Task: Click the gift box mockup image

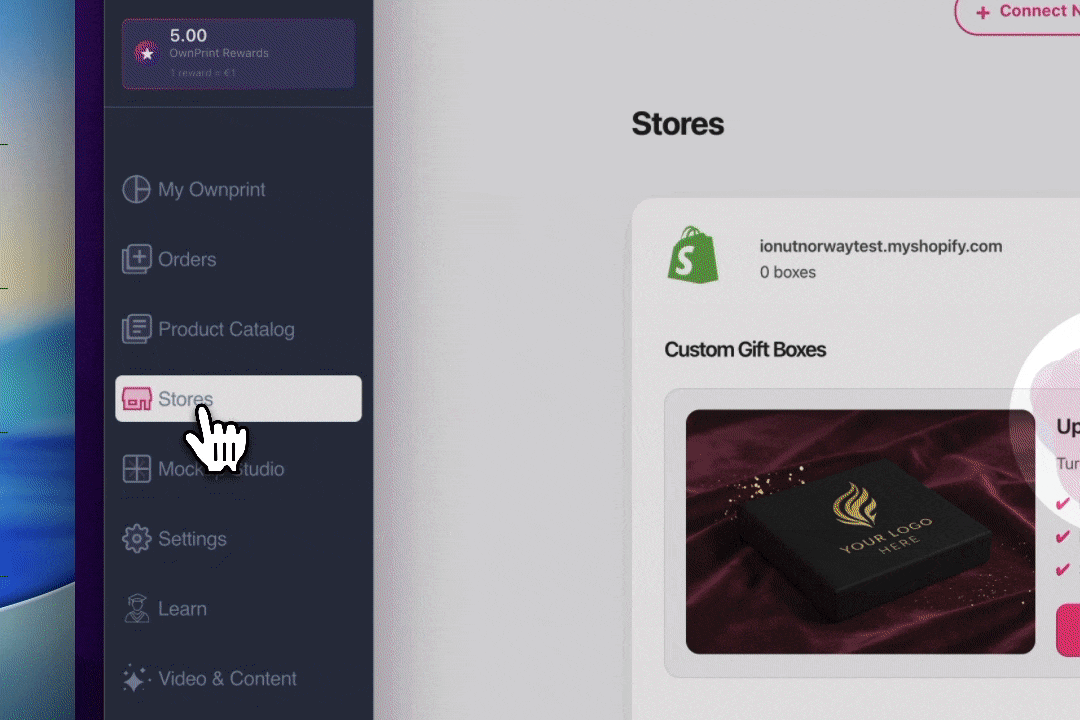Action: 860,532
